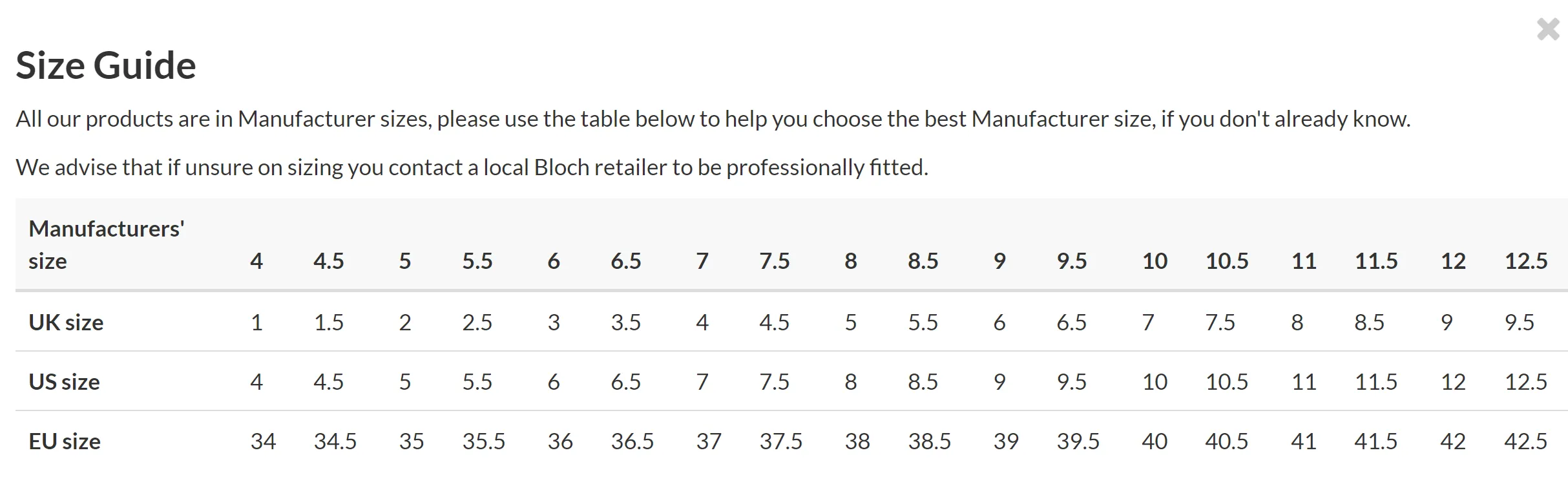The image size is (1568, 488).
Task: Select the Manufacturers' size row header
Action: coord(107,244)
